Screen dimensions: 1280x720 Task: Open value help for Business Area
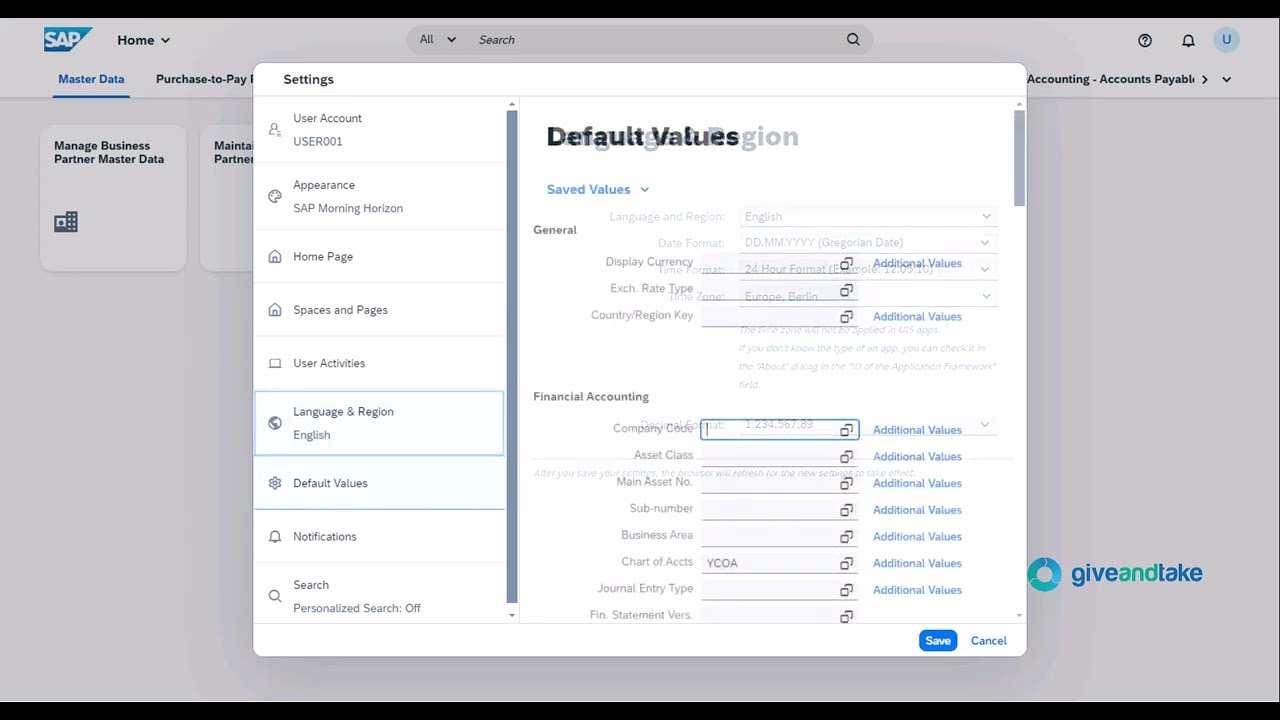(x=846, y=537)
